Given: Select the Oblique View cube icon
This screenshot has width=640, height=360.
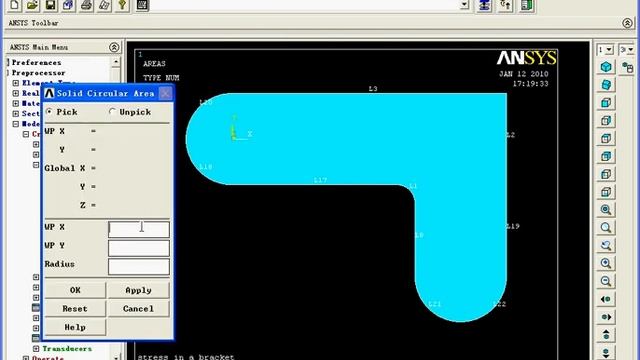Looking at the screenshot, I should click(x=606, y=84).
